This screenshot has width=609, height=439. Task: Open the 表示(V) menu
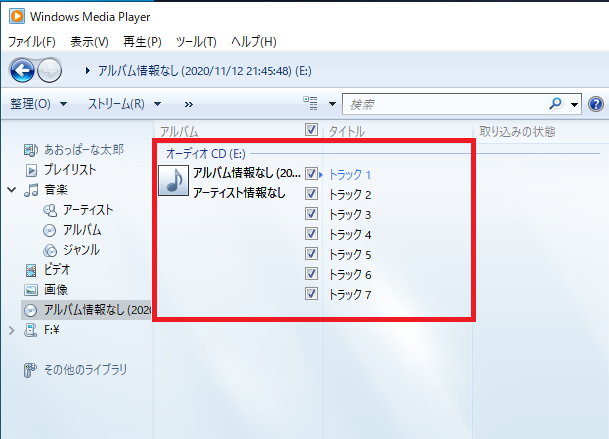point(89,42)
